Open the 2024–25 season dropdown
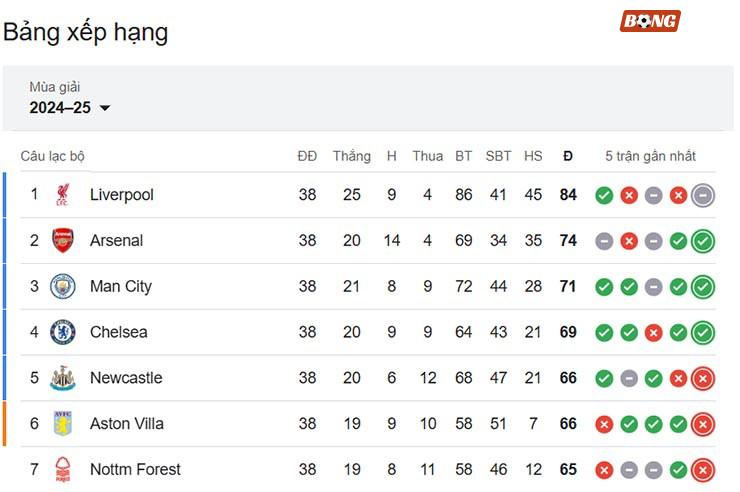This screenshot has width=740, height=492. [70, 108]
